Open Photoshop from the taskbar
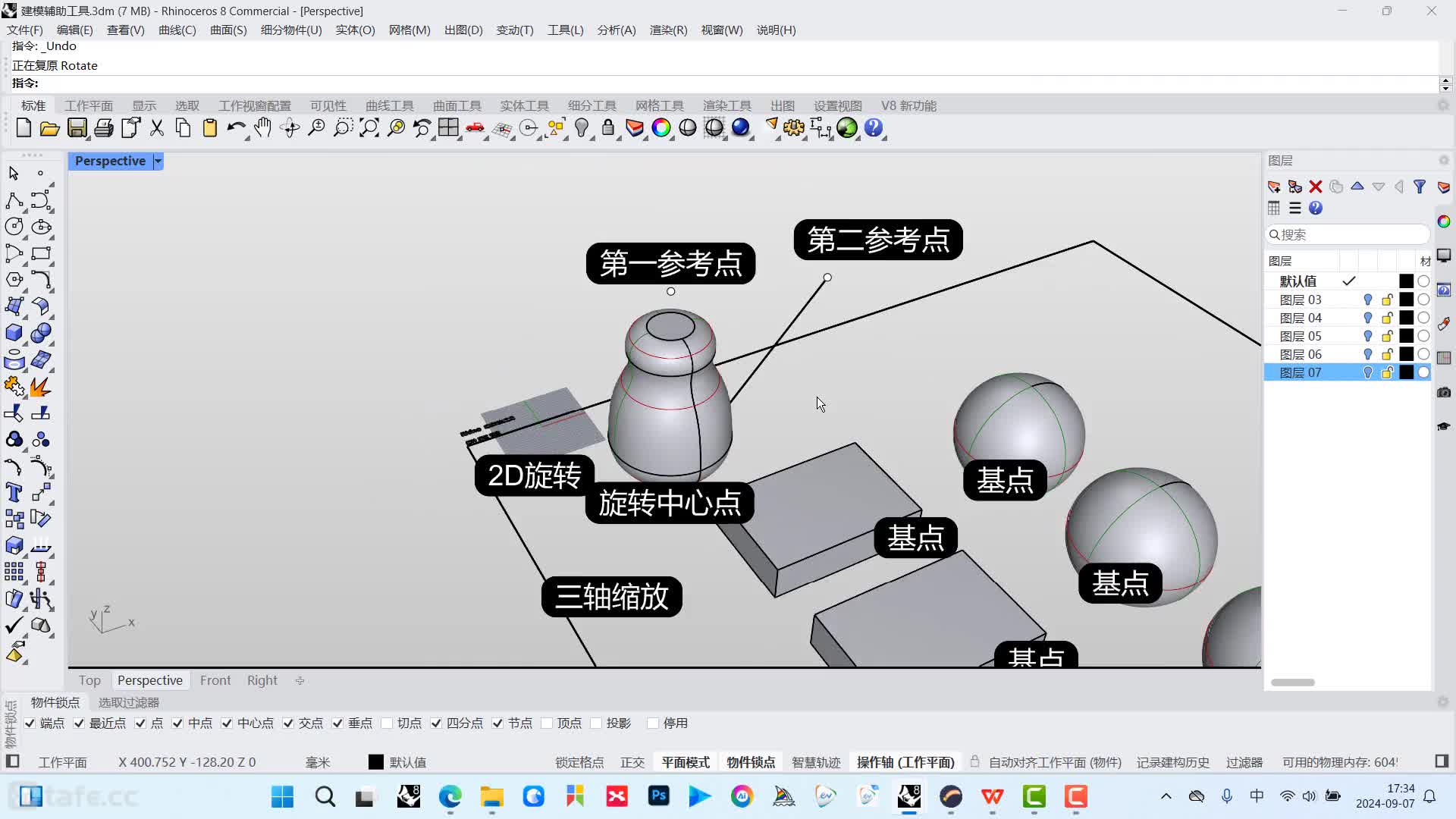The width and height of the screenshot is (1456, 819). (658, 797)
